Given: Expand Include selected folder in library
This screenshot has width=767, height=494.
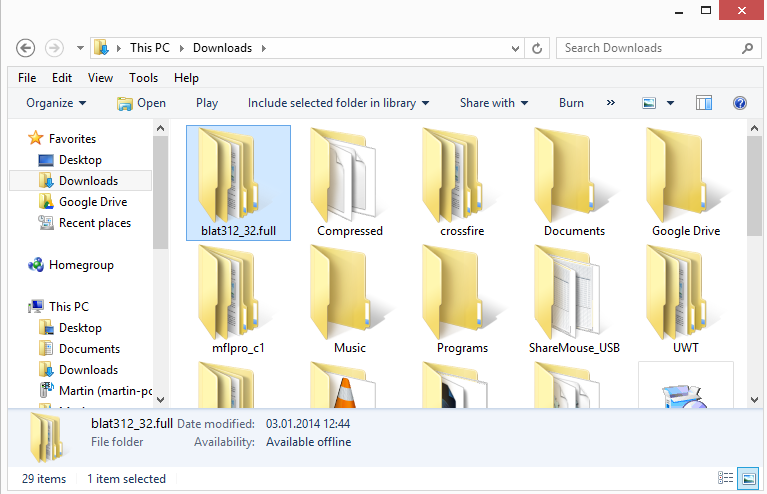Looking at the screenshot, I should tap(338, 103).
